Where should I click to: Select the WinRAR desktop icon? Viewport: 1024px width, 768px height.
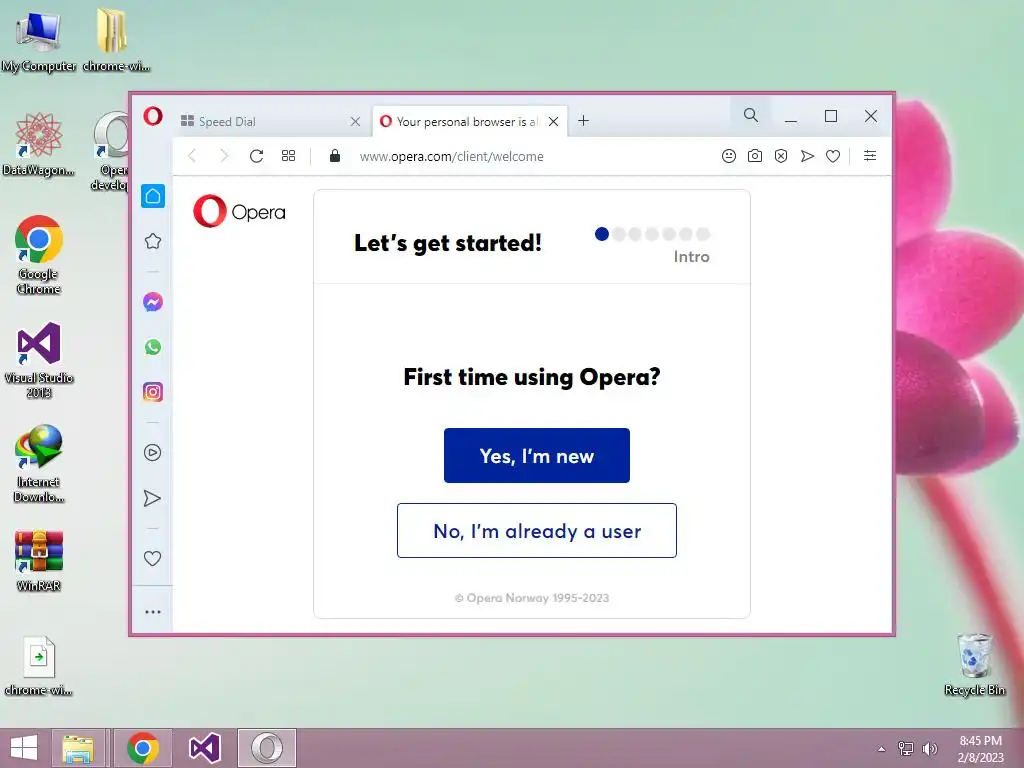[x=39, y=560]
